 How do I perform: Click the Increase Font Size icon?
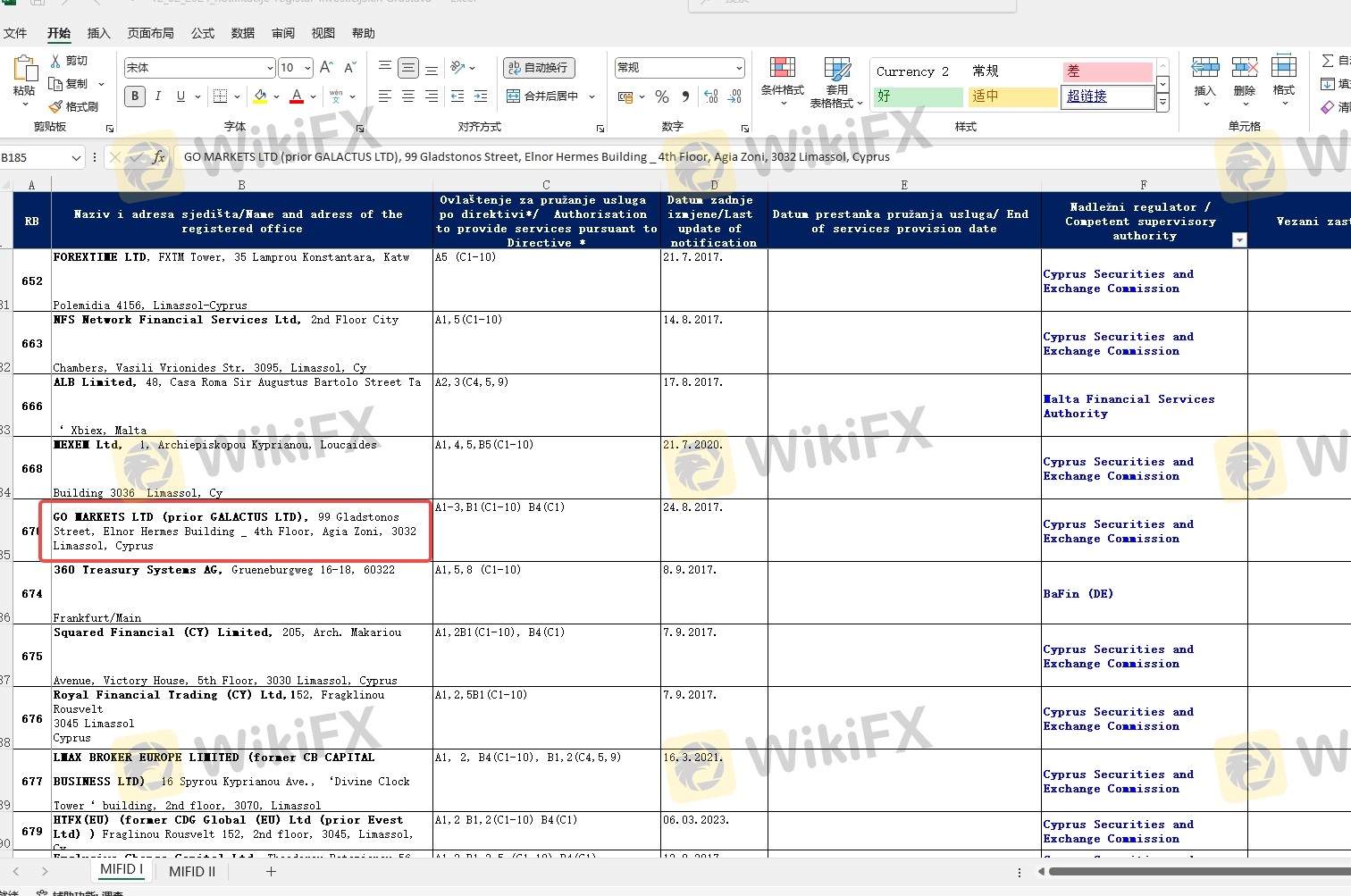click(x=326, y=68)
